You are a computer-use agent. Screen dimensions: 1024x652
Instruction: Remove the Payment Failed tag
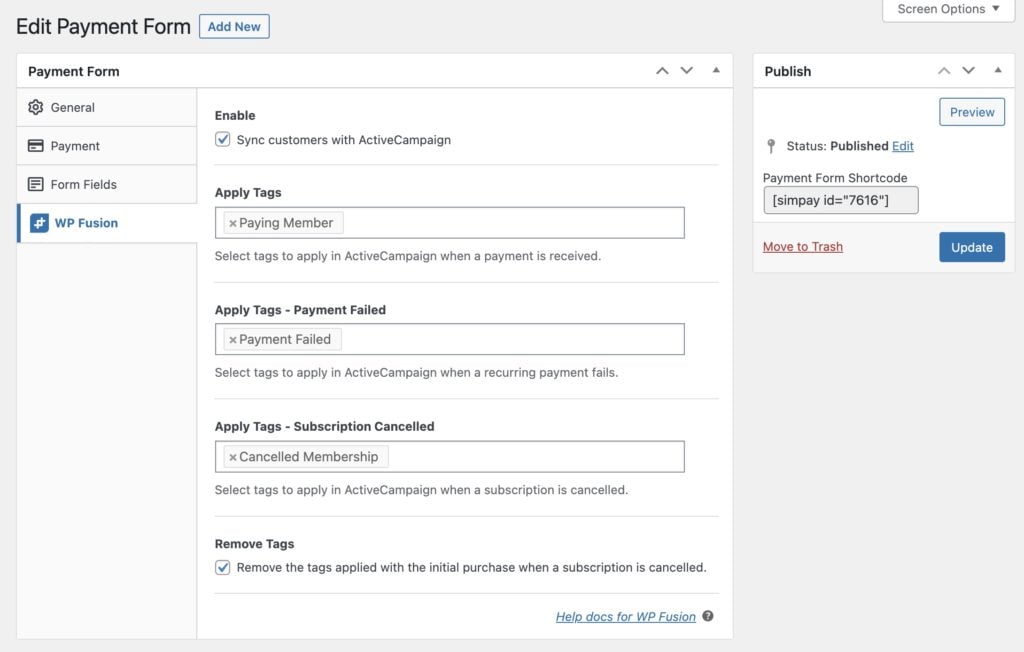pyautogui.click(x=232, y=340)
